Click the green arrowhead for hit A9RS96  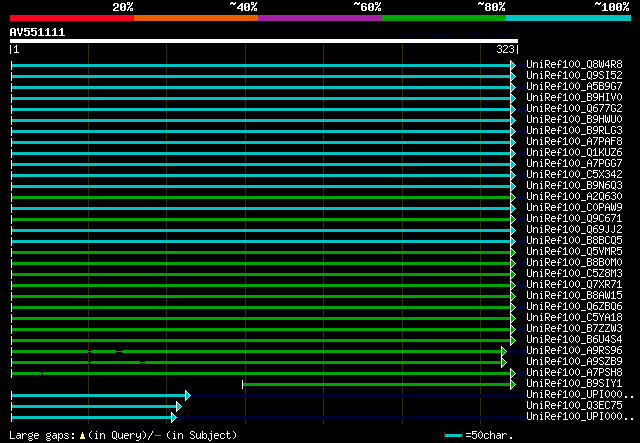click(504, 351)
